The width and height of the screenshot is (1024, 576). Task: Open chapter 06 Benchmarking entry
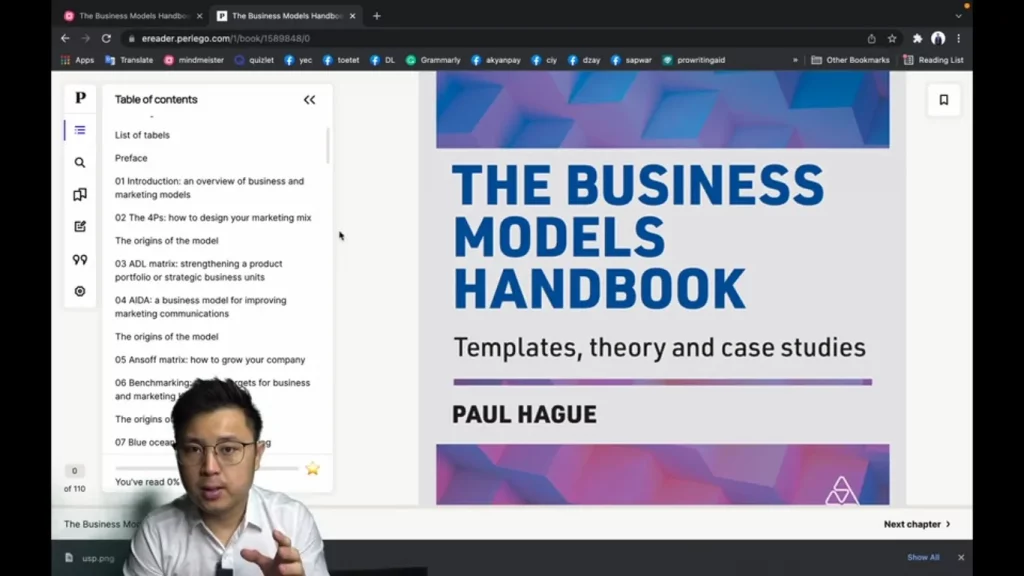[x=212, y=389]
